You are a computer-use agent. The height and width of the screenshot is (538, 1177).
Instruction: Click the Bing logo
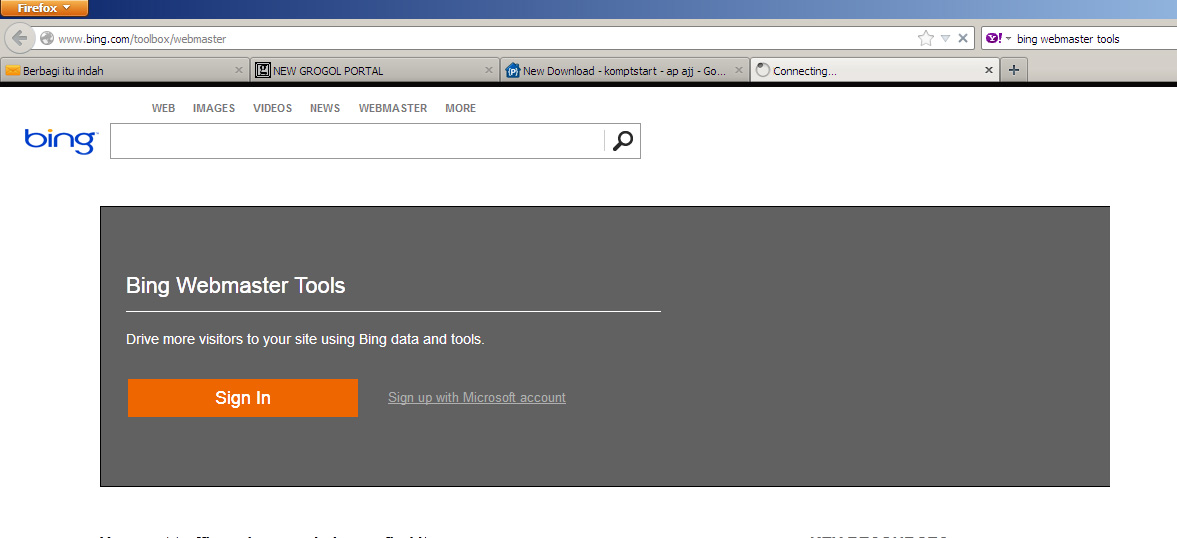(61, 140)
